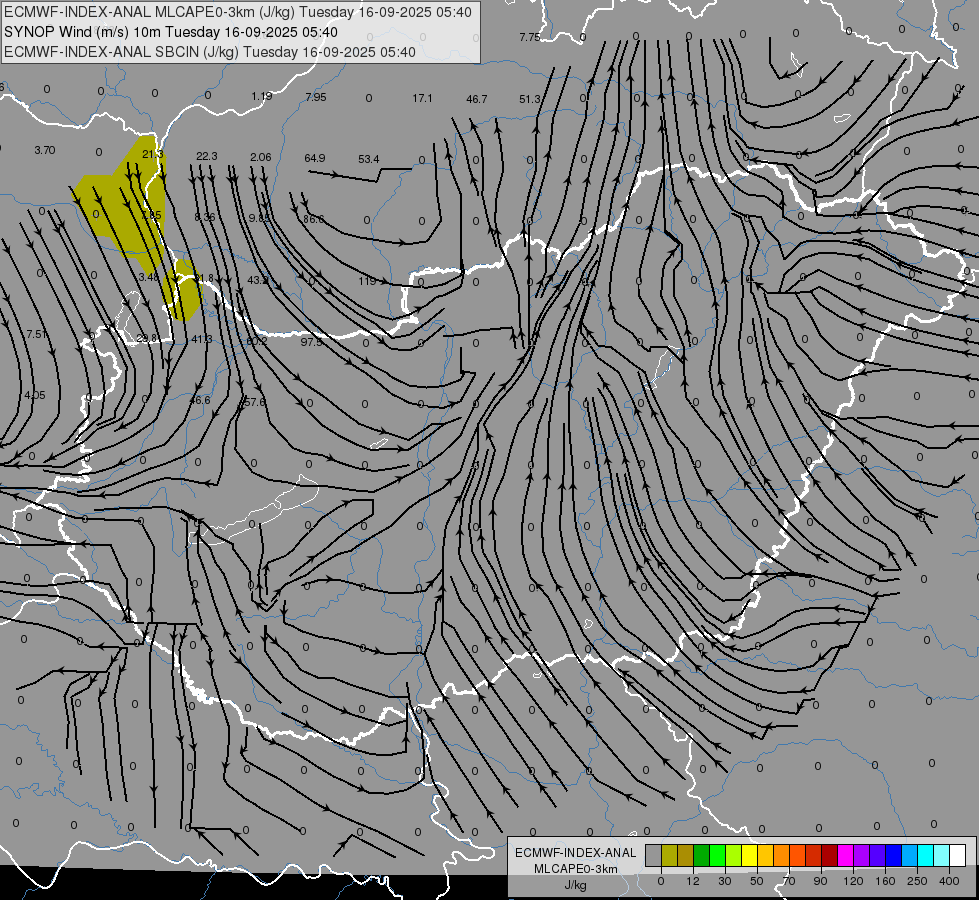Image resolution: width=979 pixels, height=900 pixels.
Task: Click the map value 41.3
Action: (x=202, y=339)
